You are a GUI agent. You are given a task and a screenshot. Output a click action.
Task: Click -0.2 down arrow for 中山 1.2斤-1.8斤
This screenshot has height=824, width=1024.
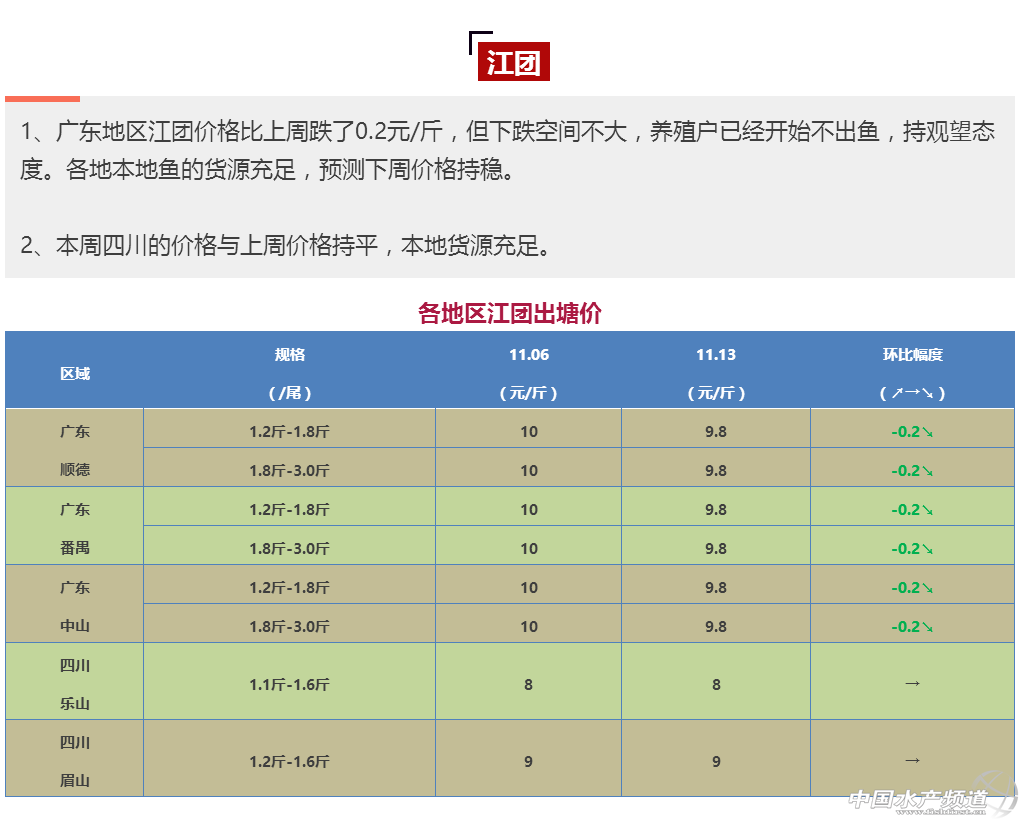[912, 587]
